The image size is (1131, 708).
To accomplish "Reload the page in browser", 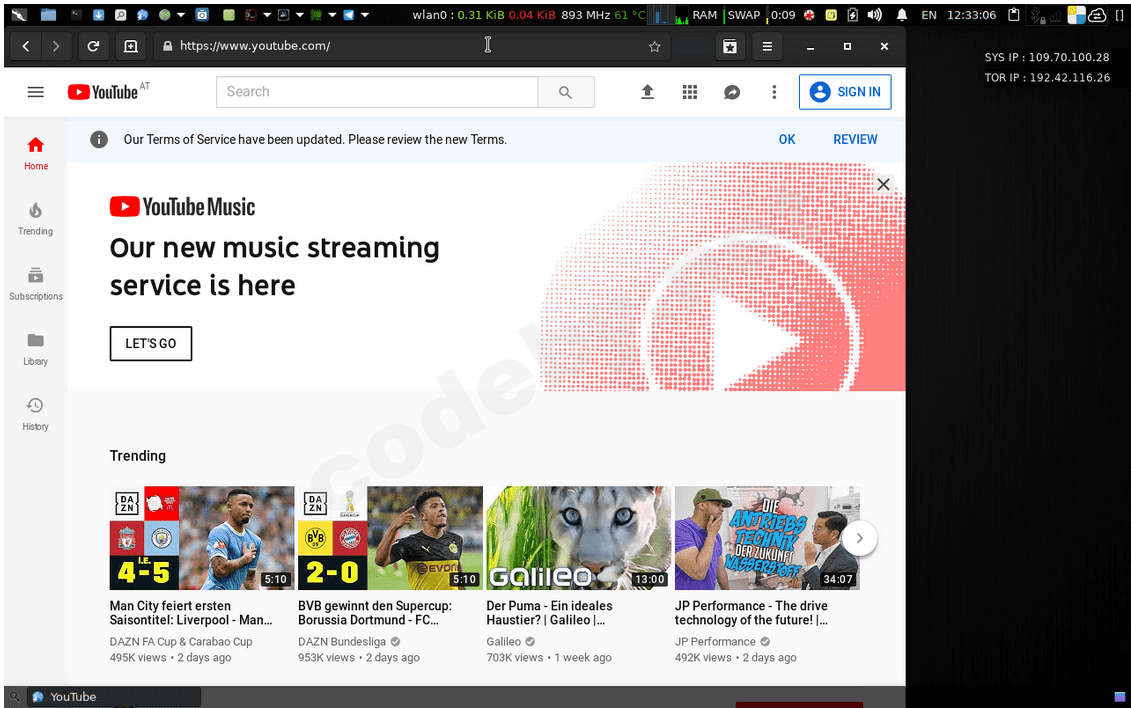I will point(93,46).
